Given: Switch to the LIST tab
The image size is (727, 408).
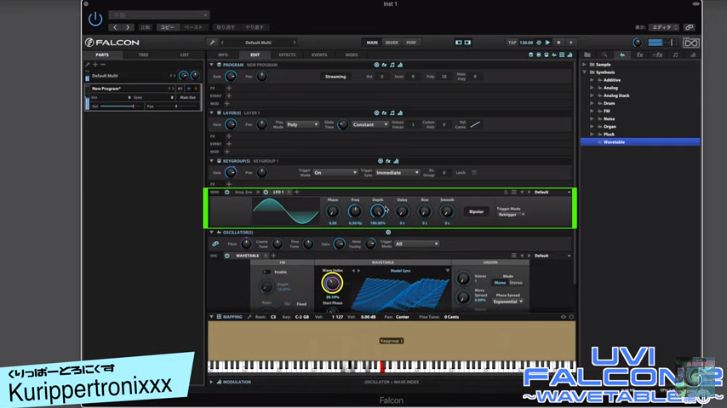Looking at the screenshot, I should pos(184,55).
